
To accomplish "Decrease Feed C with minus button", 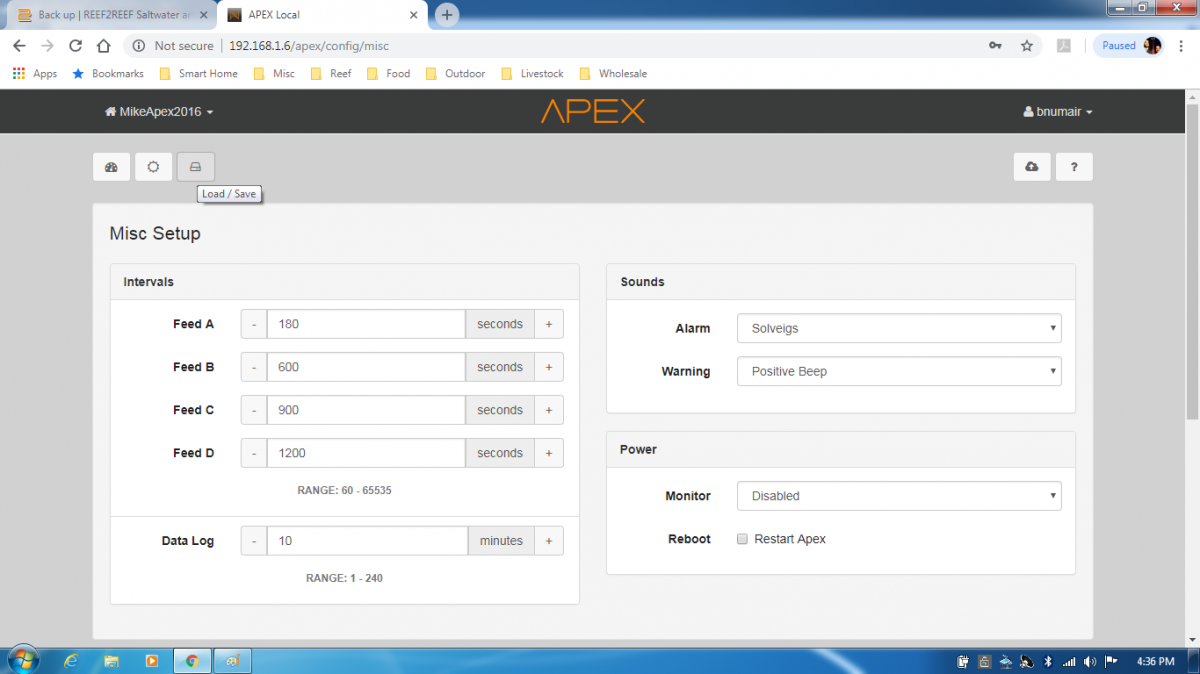I will pos(254,410).
